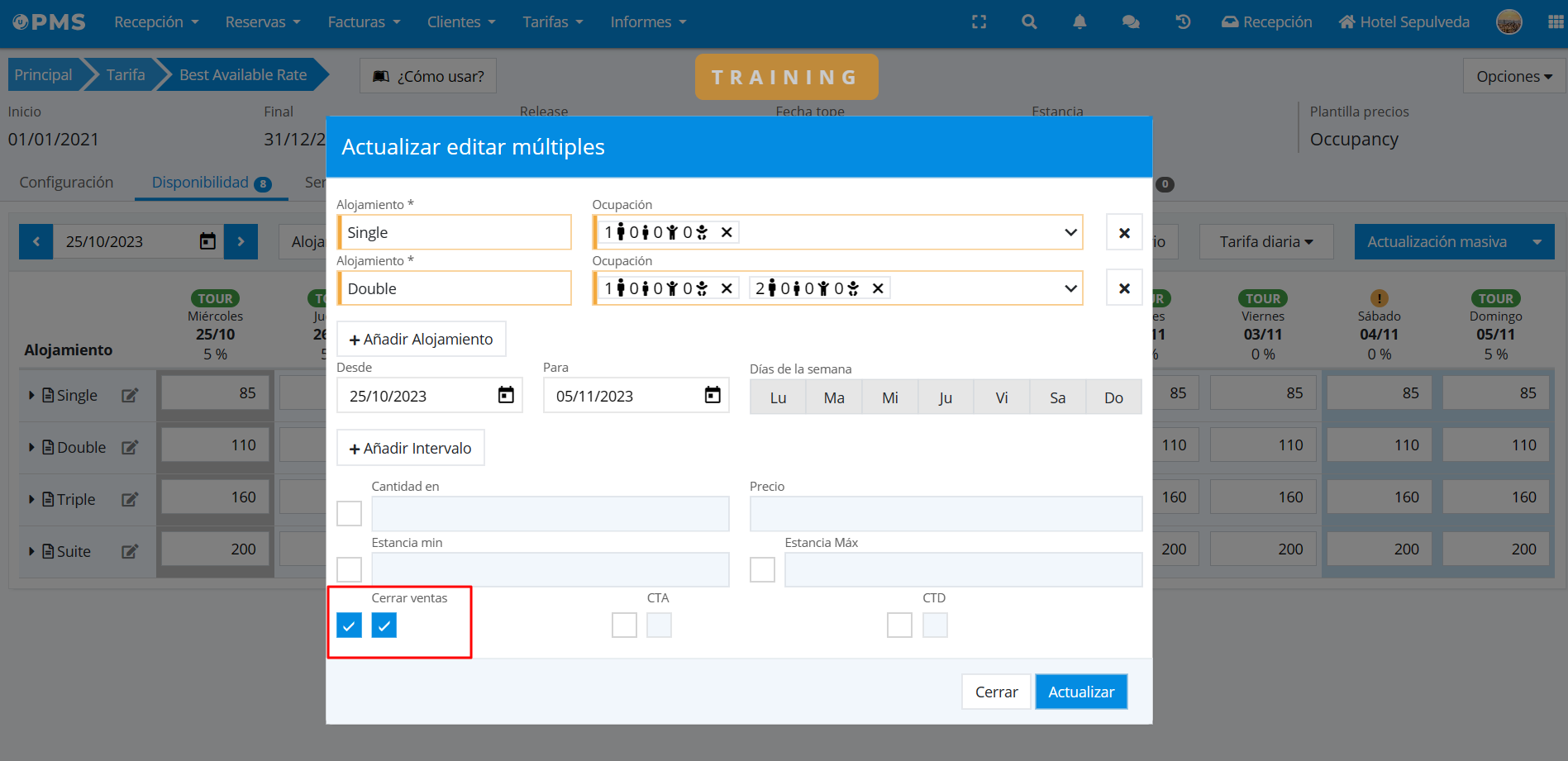
Task: Open the Desde date calendar picker
Action: [506, 396]
